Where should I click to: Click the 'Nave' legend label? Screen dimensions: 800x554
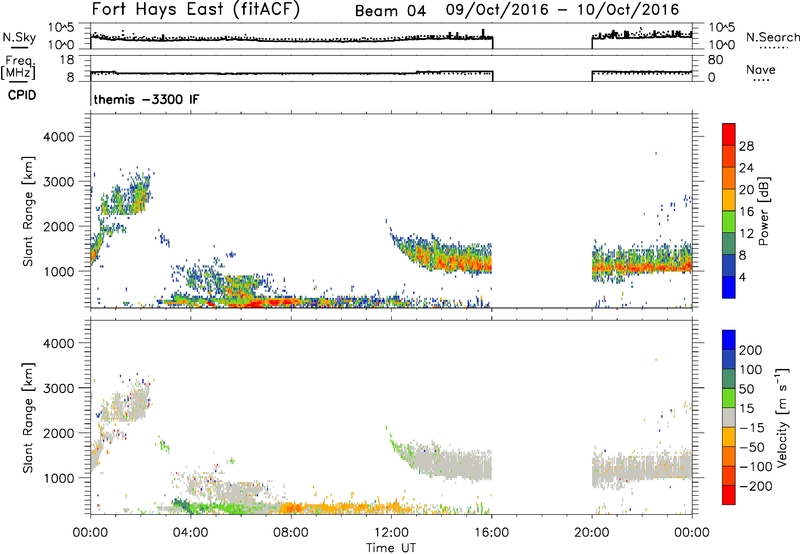tap(761, 69)
